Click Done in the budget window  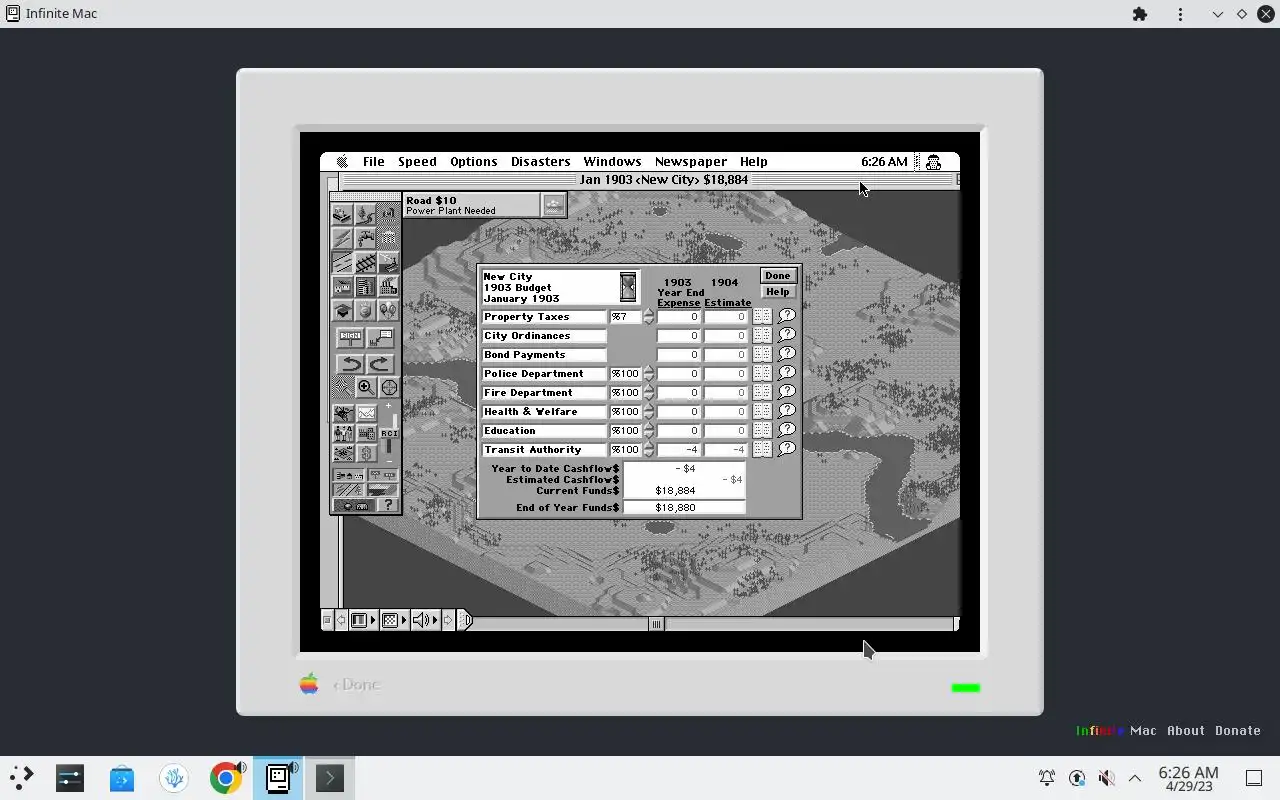(777, 276)
